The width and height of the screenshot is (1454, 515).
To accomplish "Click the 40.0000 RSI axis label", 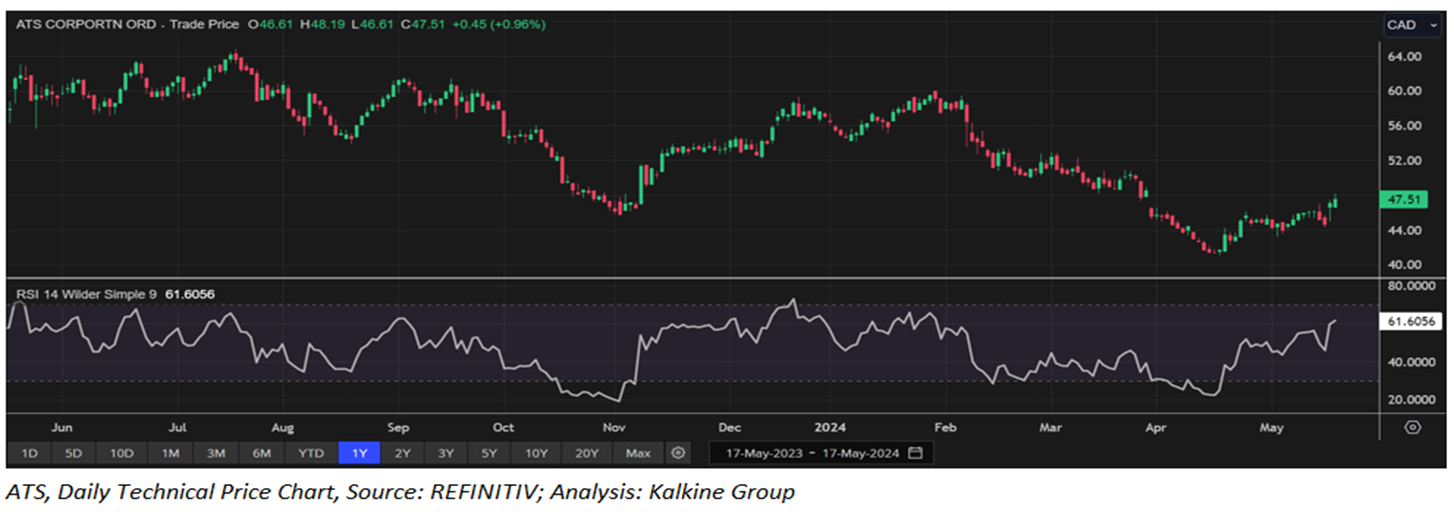I will pos(1411,362).
